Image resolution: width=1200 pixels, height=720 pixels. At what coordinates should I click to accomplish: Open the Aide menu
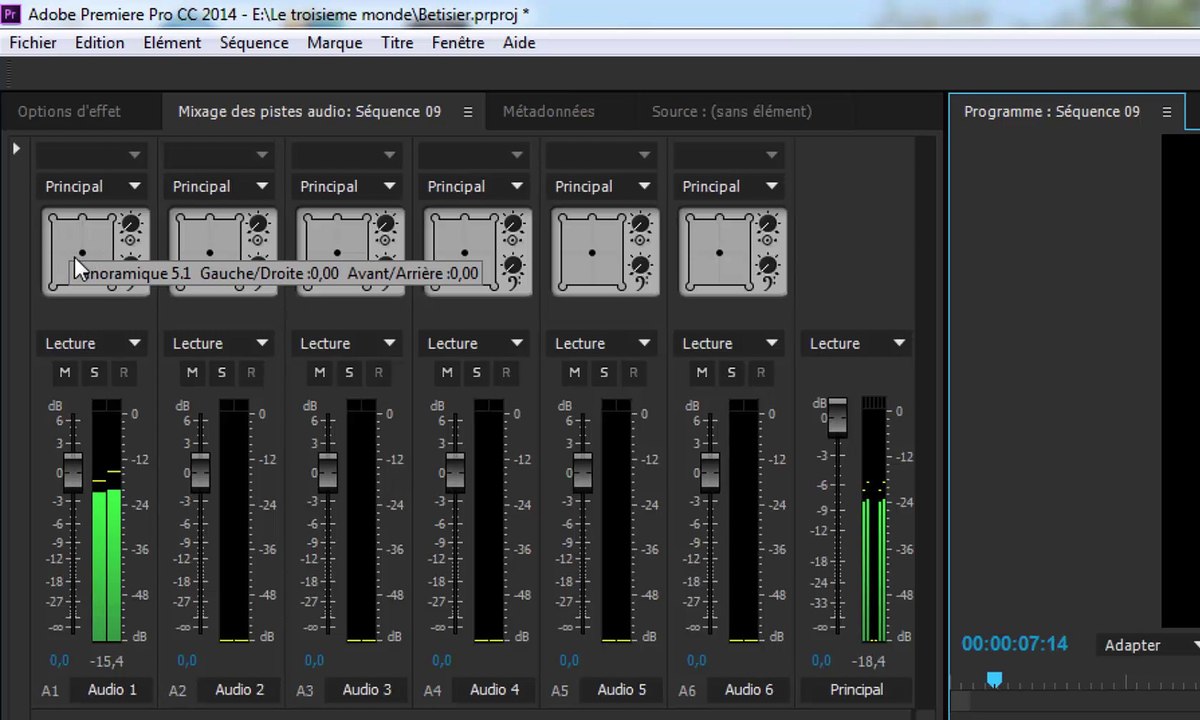pyautogui.click(x=519, y=43)
